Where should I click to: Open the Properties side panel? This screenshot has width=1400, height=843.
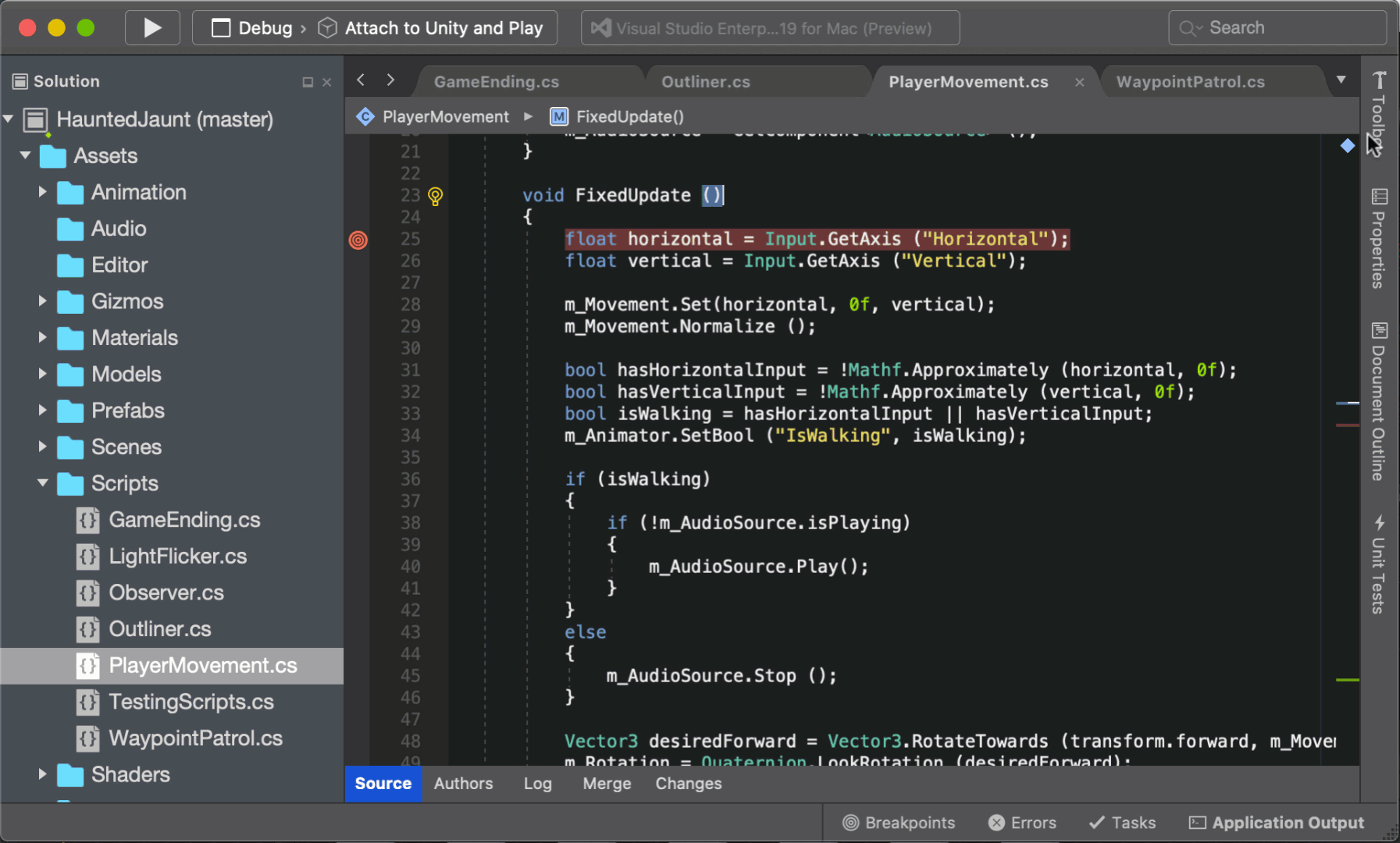coord(1379,239)
